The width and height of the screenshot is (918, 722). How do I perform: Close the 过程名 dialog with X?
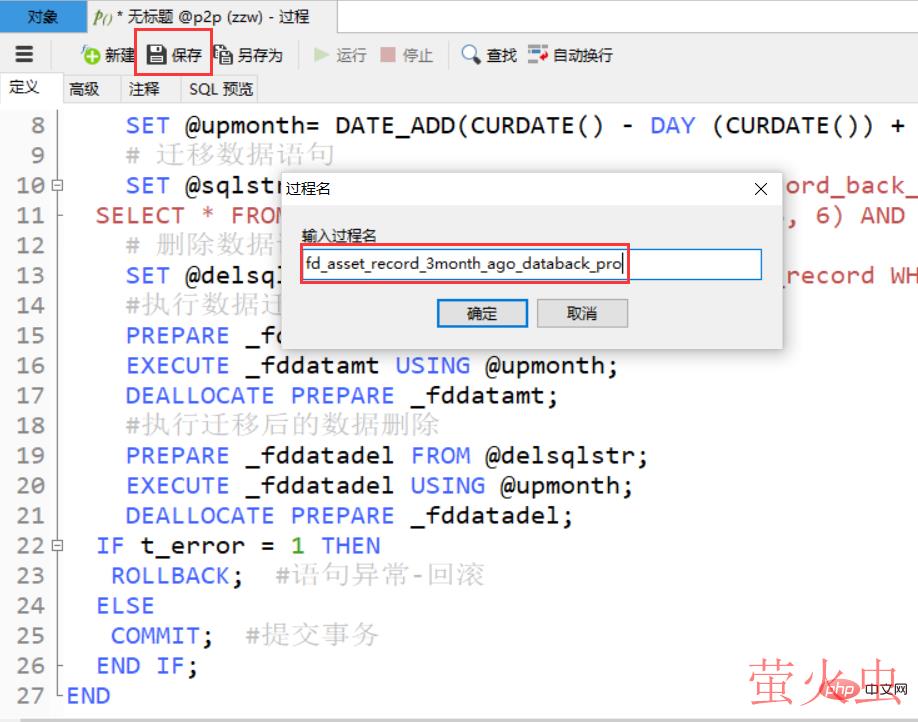click(761, 189)
